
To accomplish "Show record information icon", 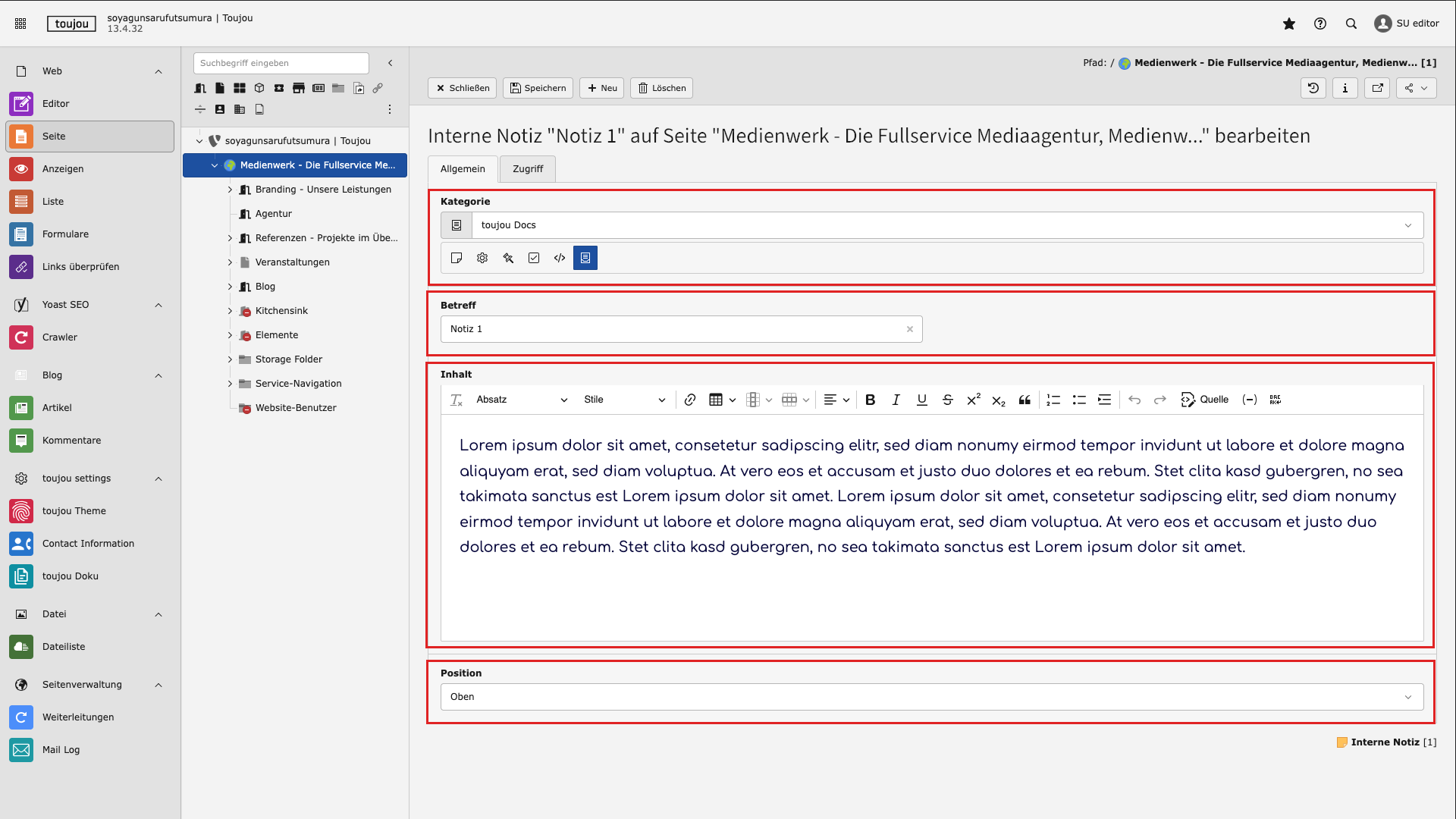I will click(x=1345, y=88).
